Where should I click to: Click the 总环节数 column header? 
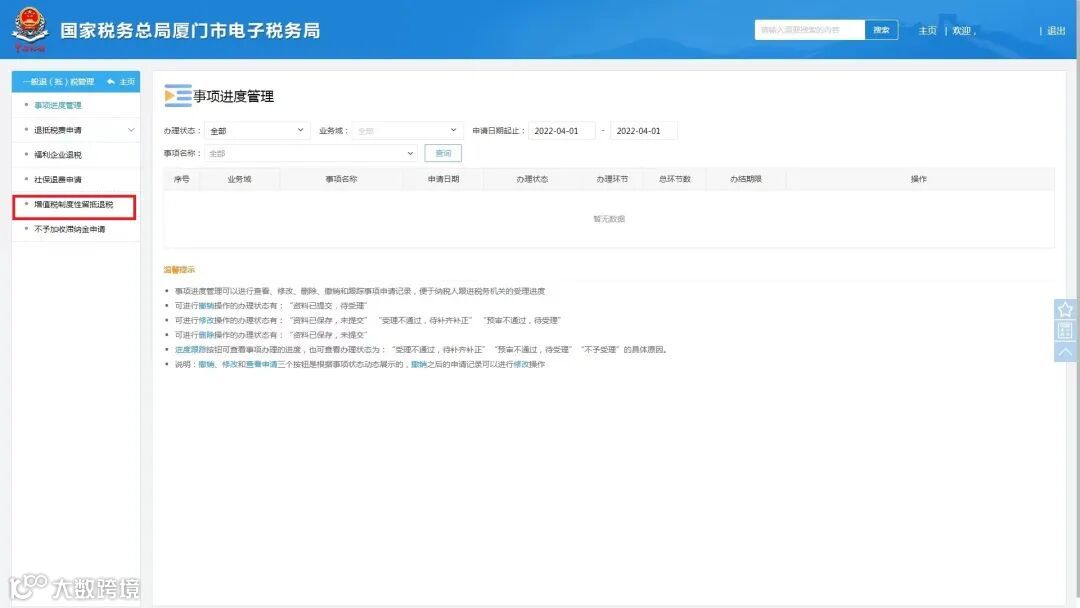tap(675, 179)
